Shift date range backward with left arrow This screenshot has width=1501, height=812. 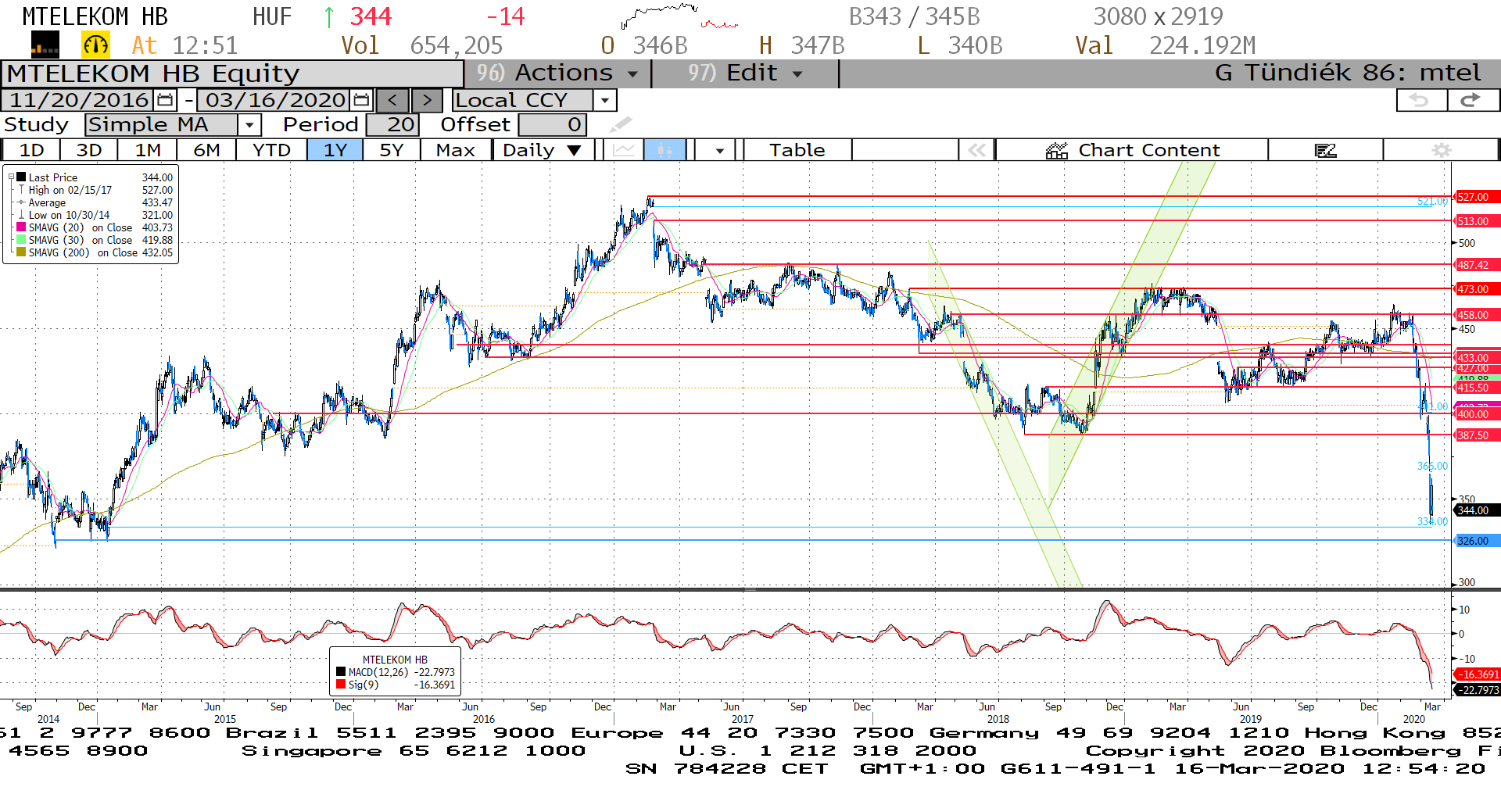click(x=392, y=100)
